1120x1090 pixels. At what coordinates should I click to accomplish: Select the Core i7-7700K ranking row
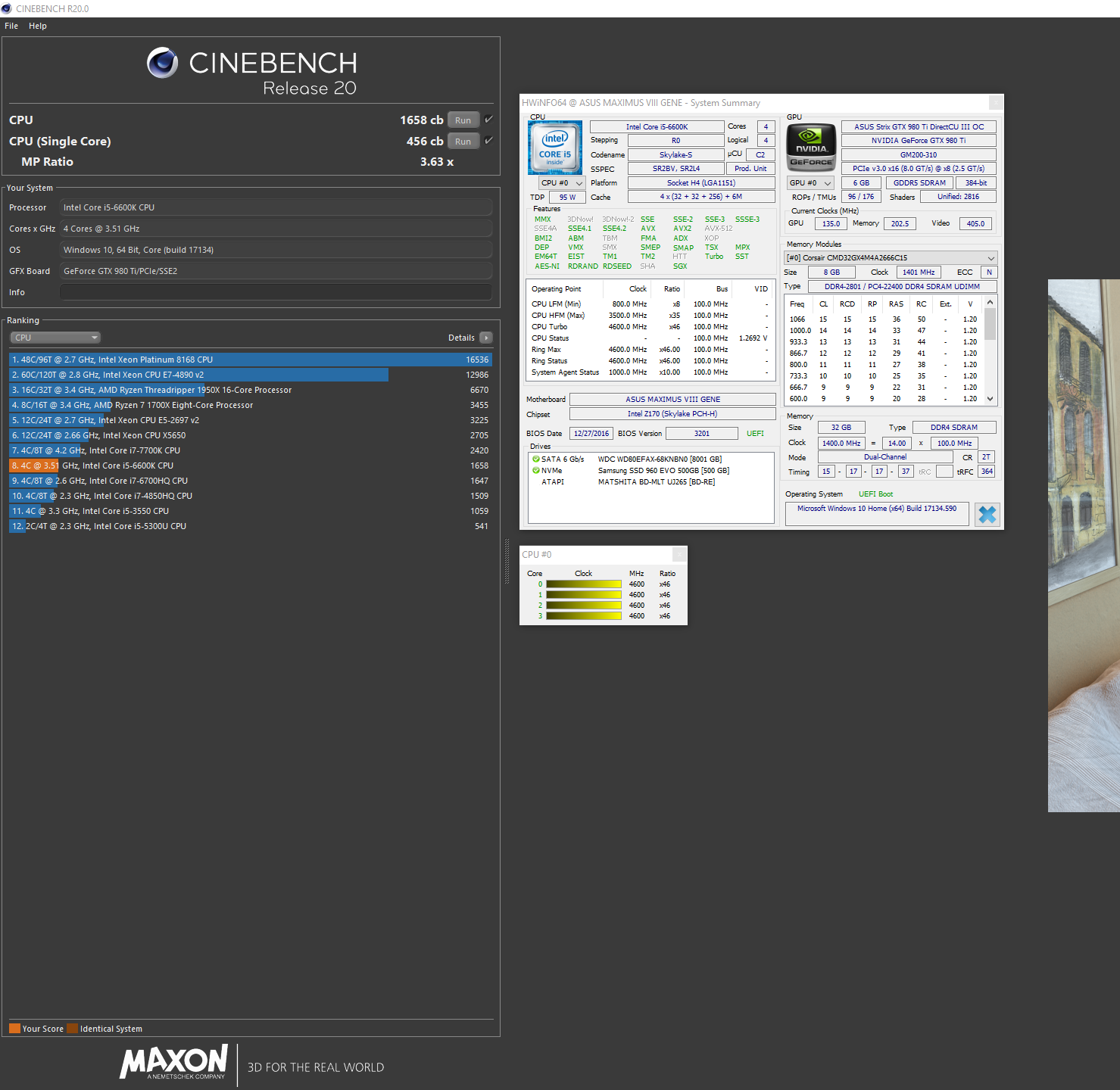coord(251,450)
